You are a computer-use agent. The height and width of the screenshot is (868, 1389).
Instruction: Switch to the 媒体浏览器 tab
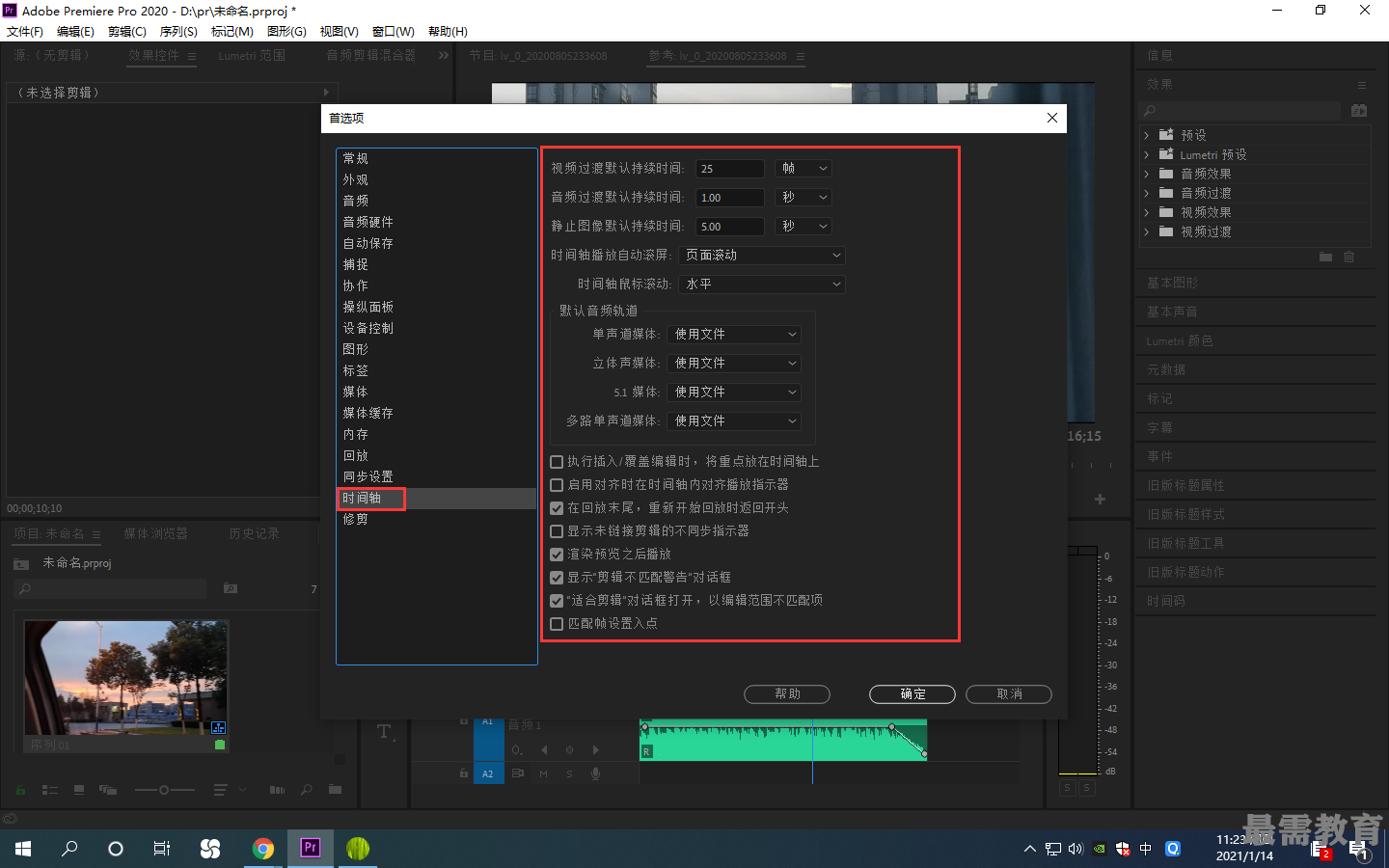(x=155, y=533)
